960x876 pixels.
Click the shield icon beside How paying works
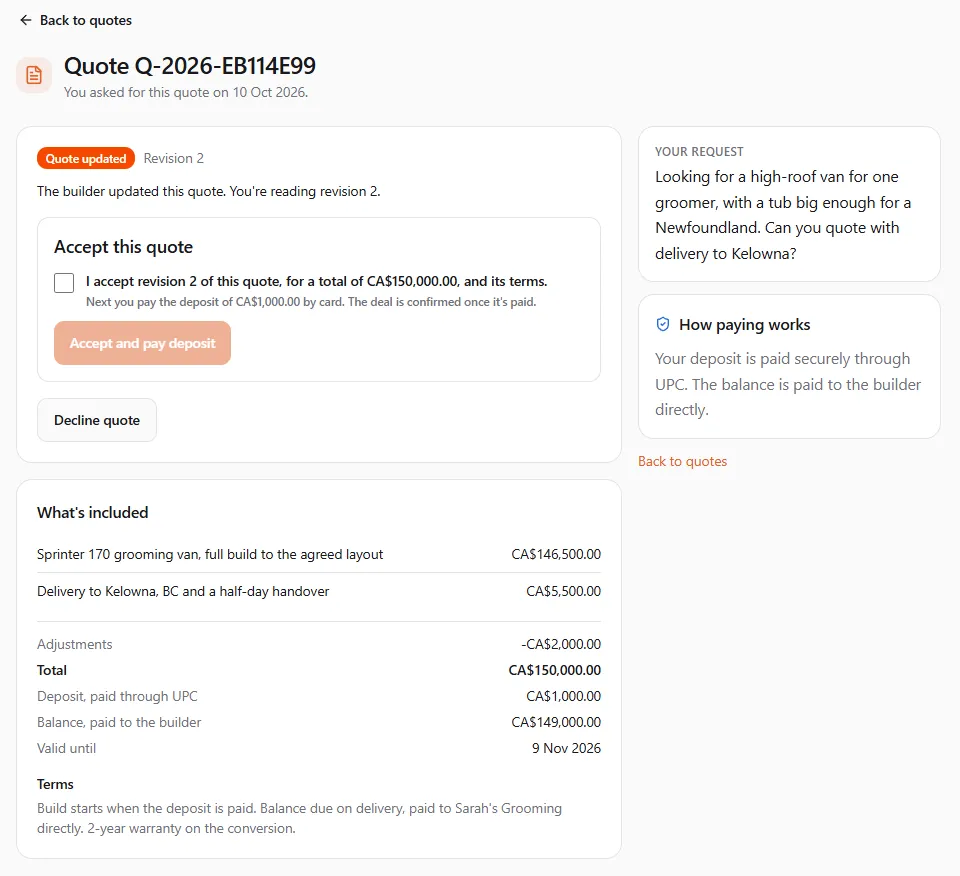tap(662, 324)
